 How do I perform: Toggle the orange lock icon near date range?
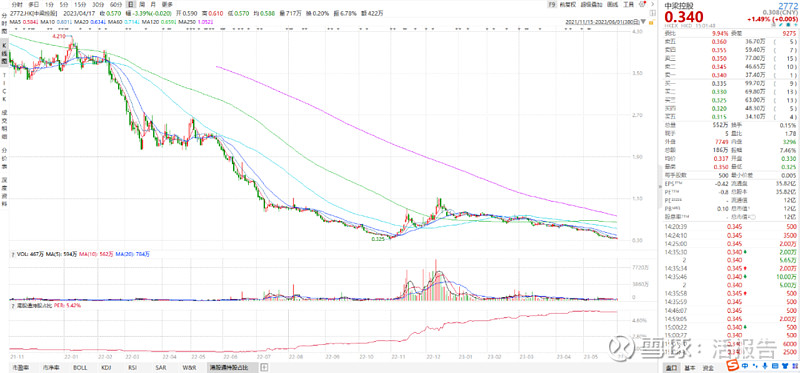click(652, 22)
